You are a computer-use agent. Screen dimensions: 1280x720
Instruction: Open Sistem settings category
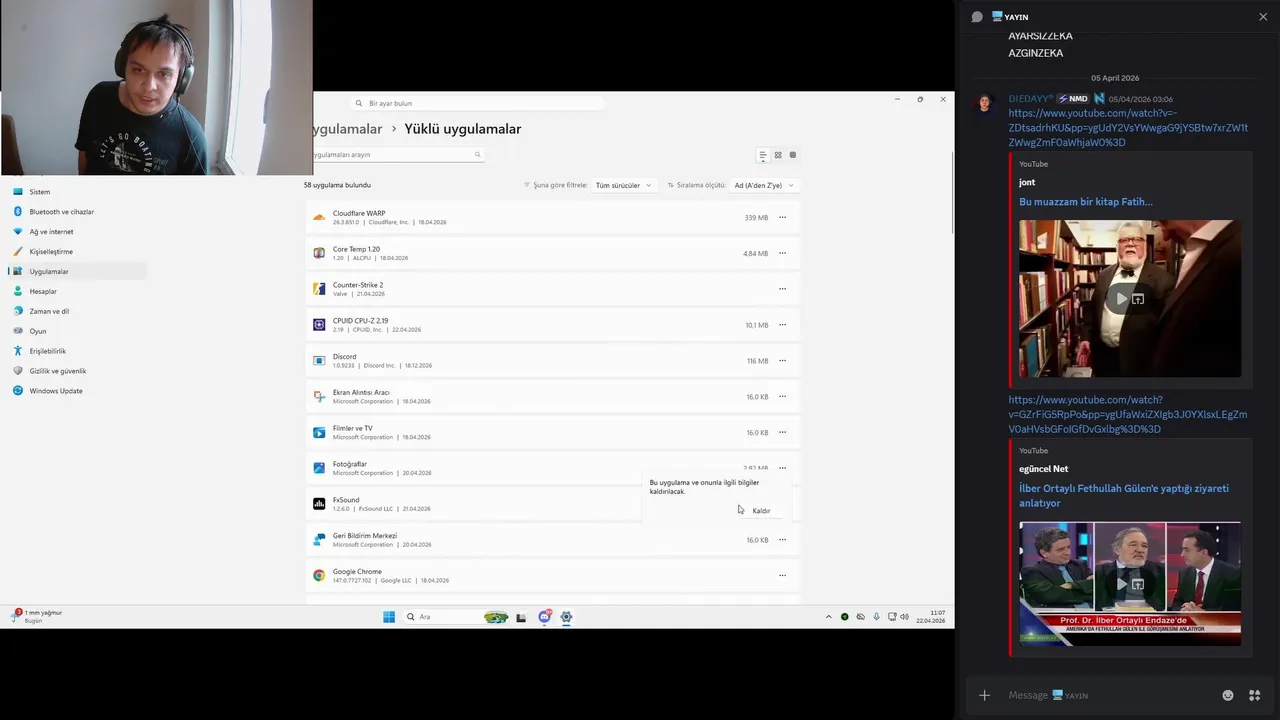[78, 192]
